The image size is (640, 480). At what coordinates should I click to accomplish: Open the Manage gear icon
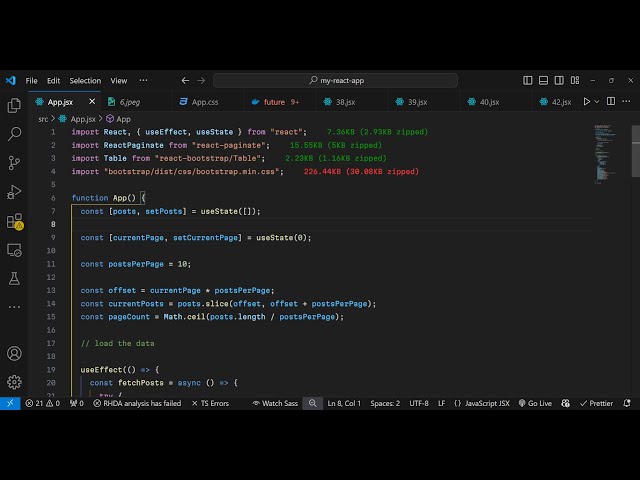click(14, 381)
